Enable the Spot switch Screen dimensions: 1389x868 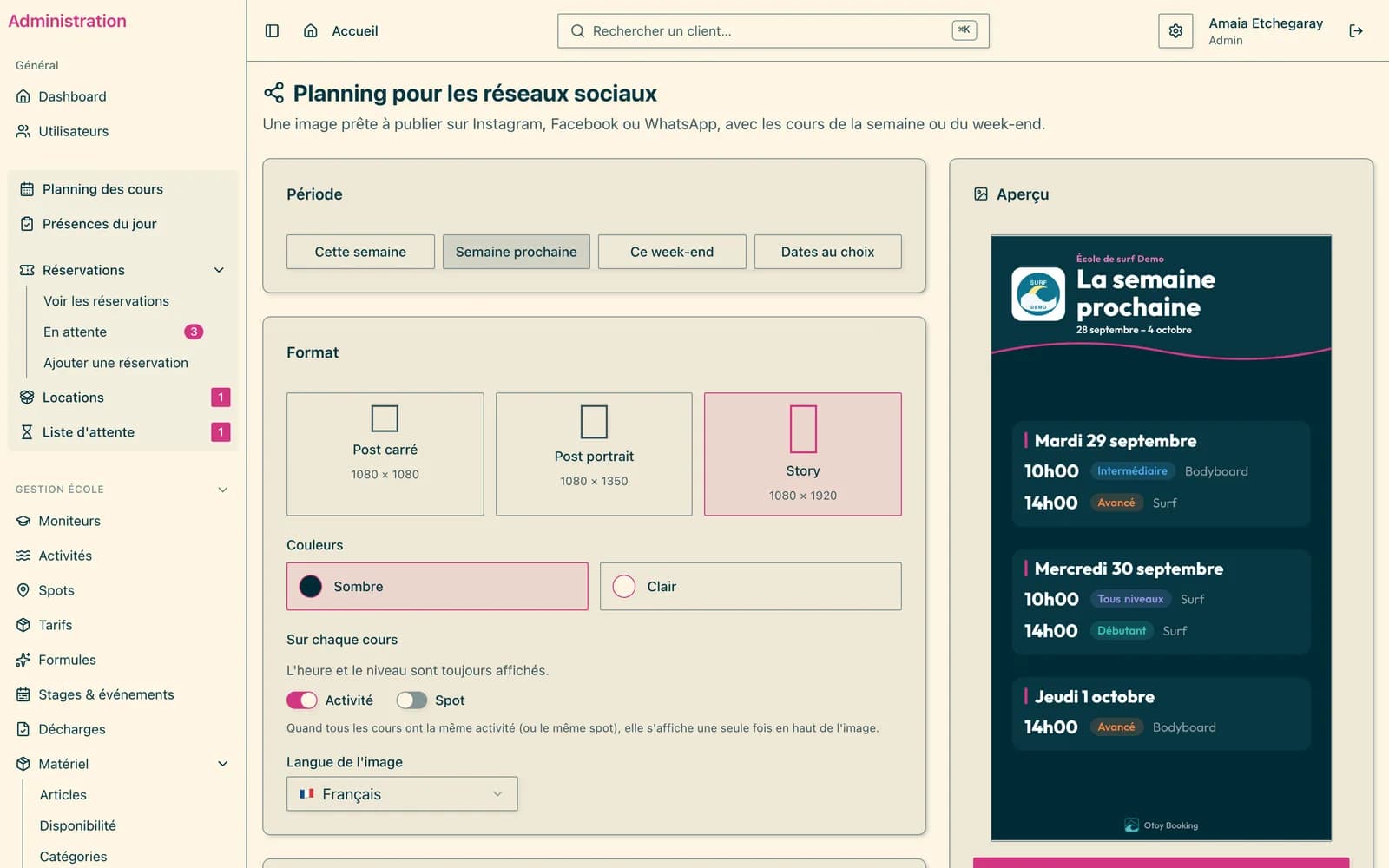coord(411,700)
